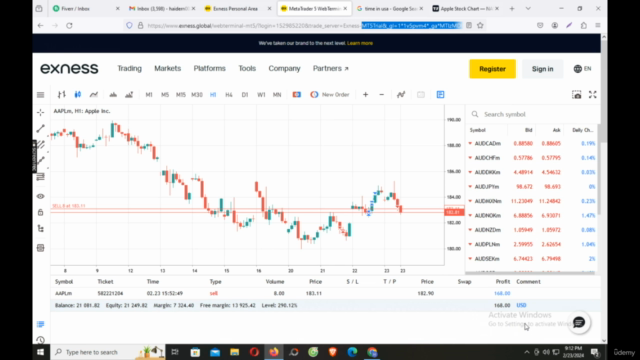640x360 pixels.
Task: Set timeframe to M1
Action: coord(149,95)
